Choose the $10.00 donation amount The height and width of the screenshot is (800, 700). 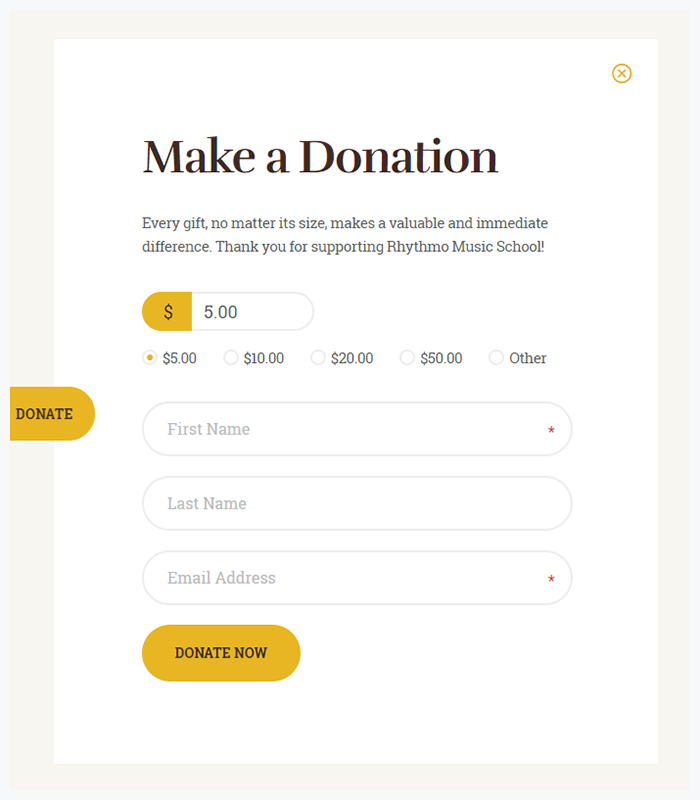(x=230, y=357)
